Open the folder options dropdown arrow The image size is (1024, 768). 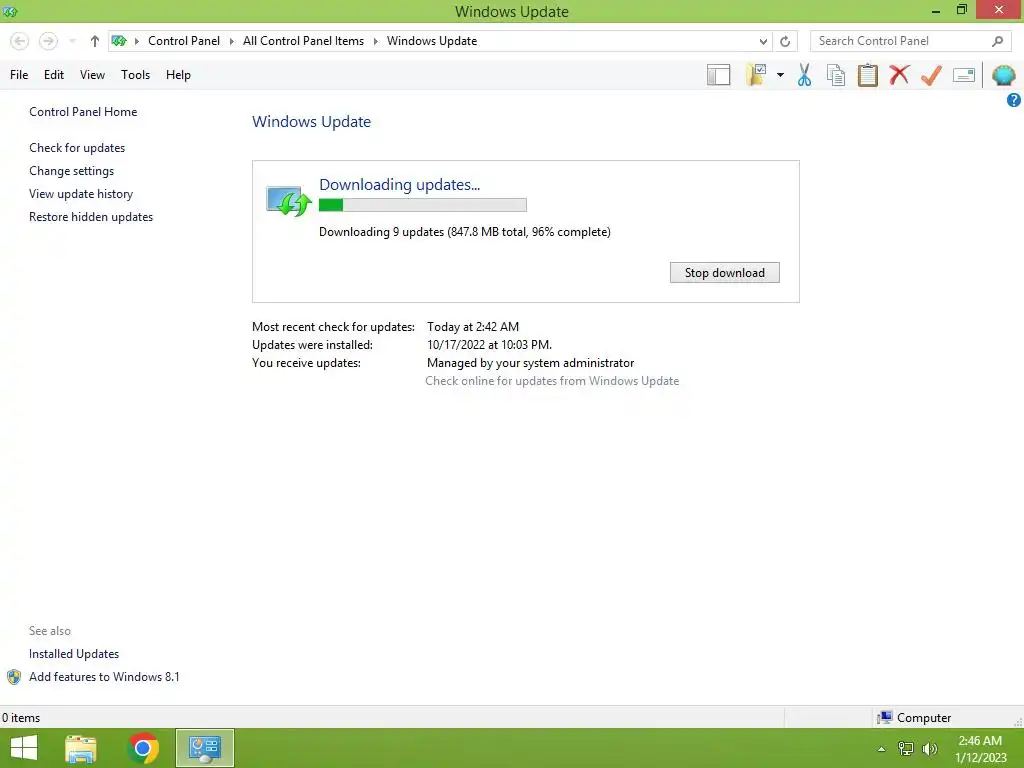tap(780, 75)
